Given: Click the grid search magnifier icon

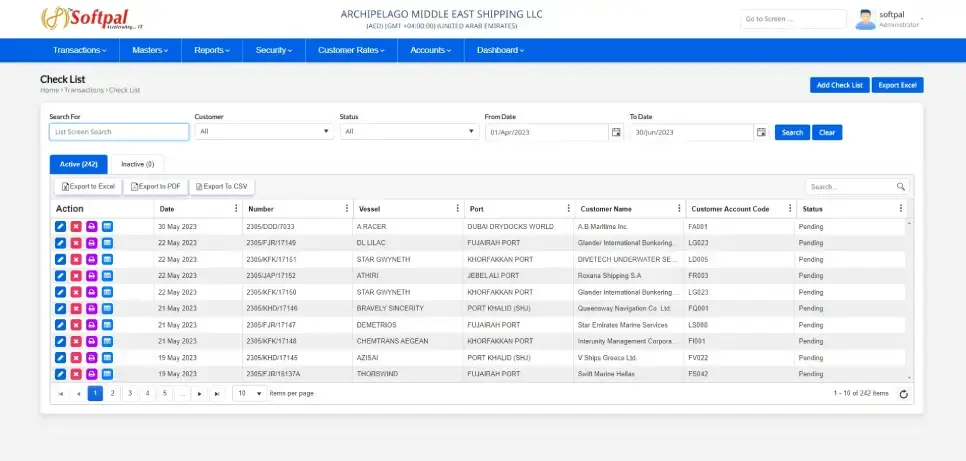Looking at the screenshot, I should point(901,187).
